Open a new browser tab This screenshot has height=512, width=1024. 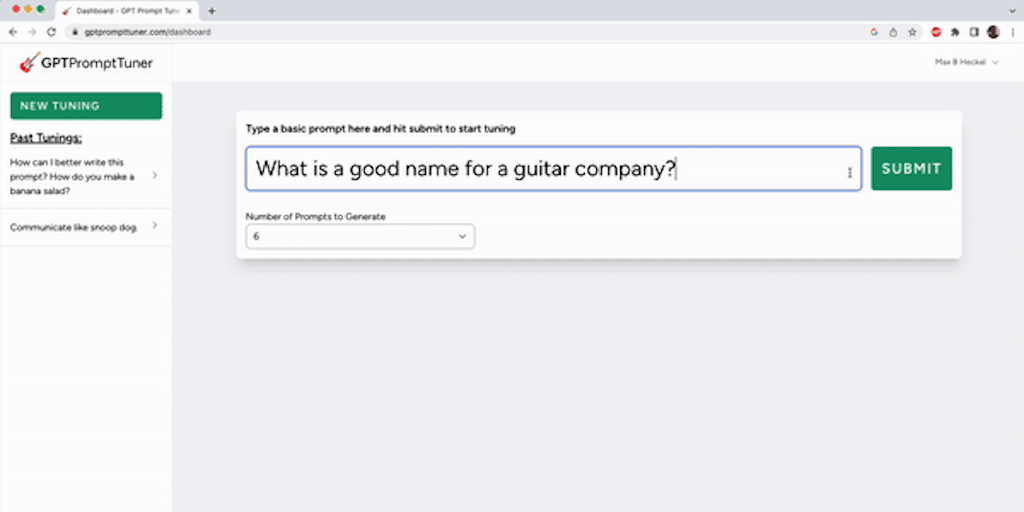(x=211, y=10)
